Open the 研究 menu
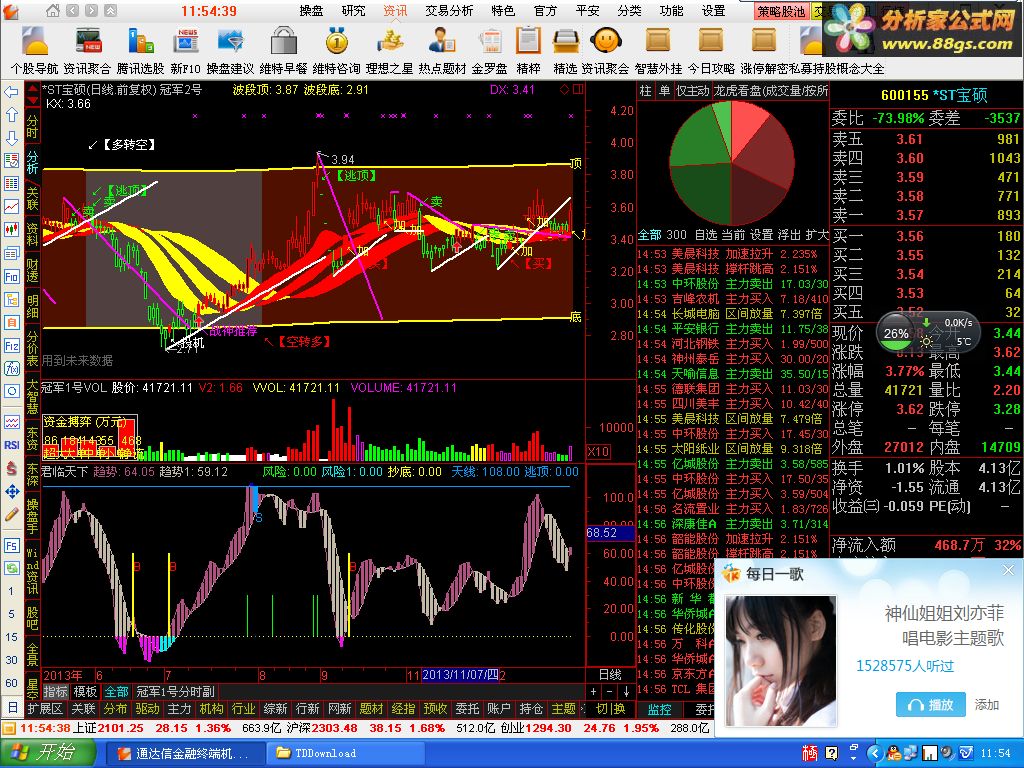The width and height of the screenshot is (1024, 768). [353, 10]
